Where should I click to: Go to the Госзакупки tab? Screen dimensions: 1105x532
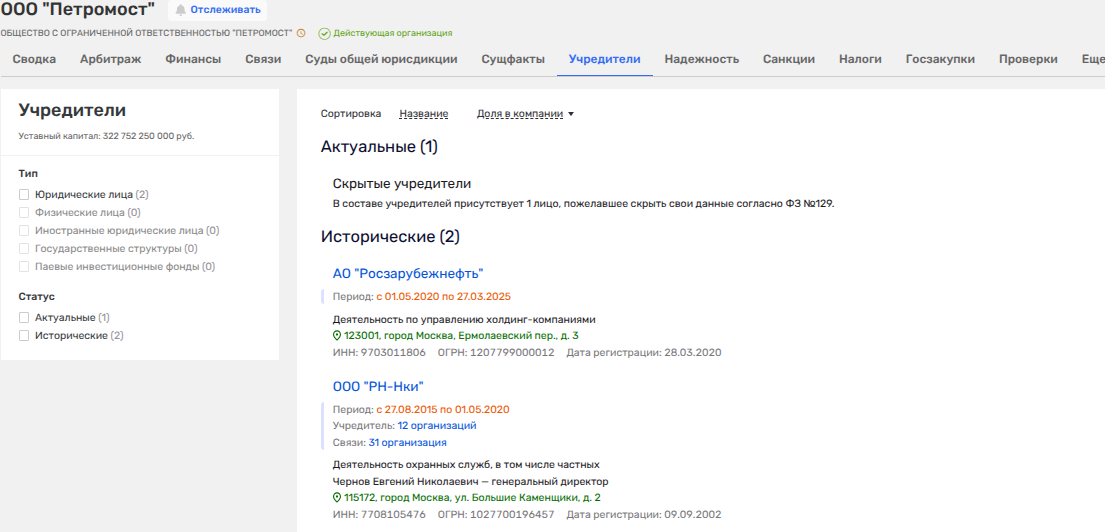(940, 59)
